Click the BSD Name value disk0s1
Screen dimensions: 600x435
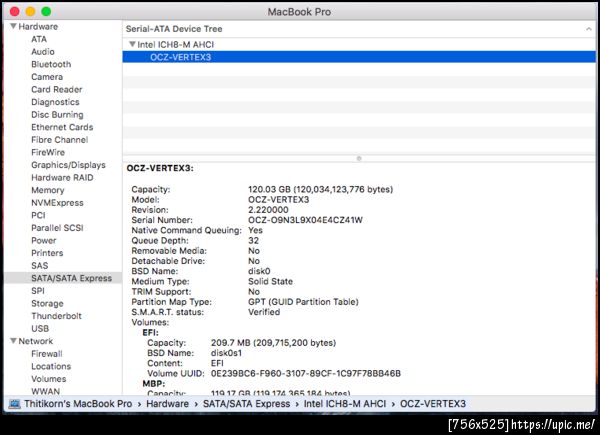(x=226, y=353)
